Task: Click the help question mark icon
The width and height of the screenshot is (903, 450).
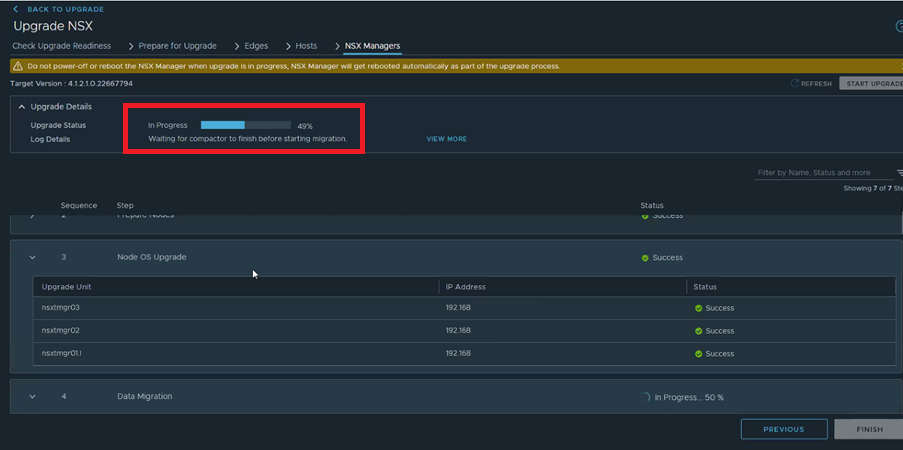Action: pyautogui.click(x=899, y=27)
